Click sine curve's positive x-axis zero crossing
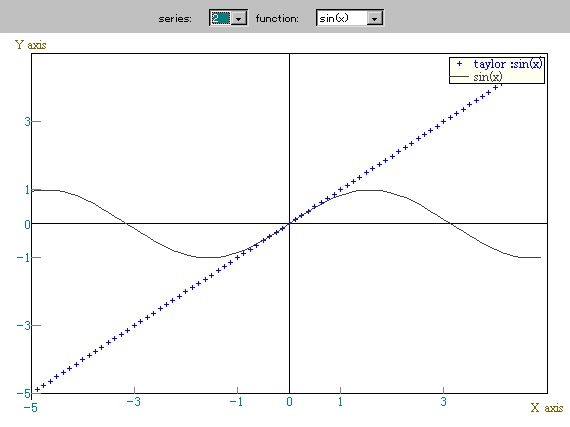570x427 pixels. click(x=451, y=223)
